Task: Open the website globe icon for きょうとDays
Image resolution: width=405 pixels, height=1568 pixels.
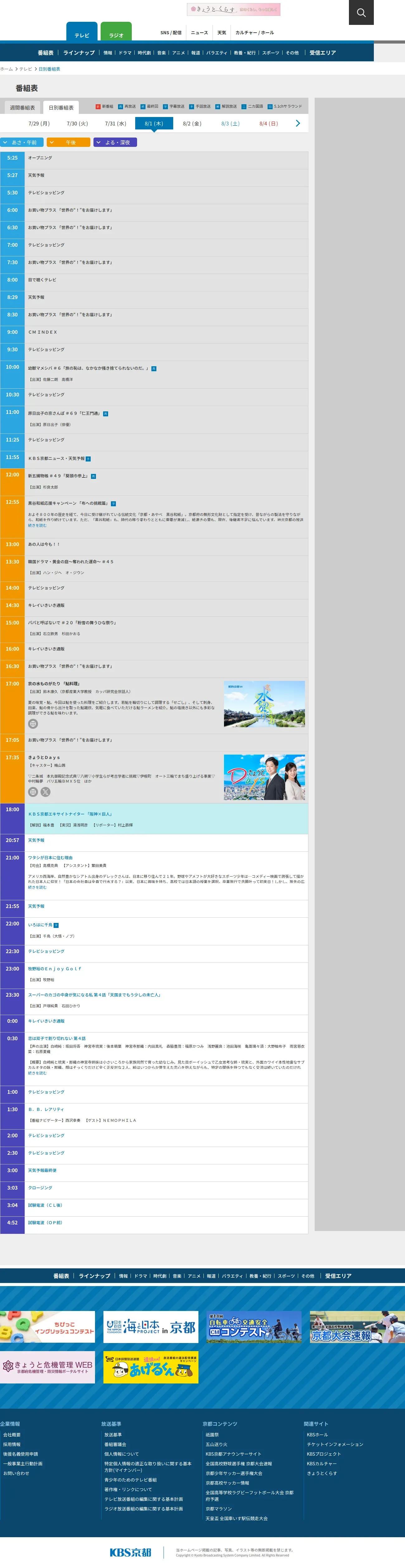Action: 33,792
